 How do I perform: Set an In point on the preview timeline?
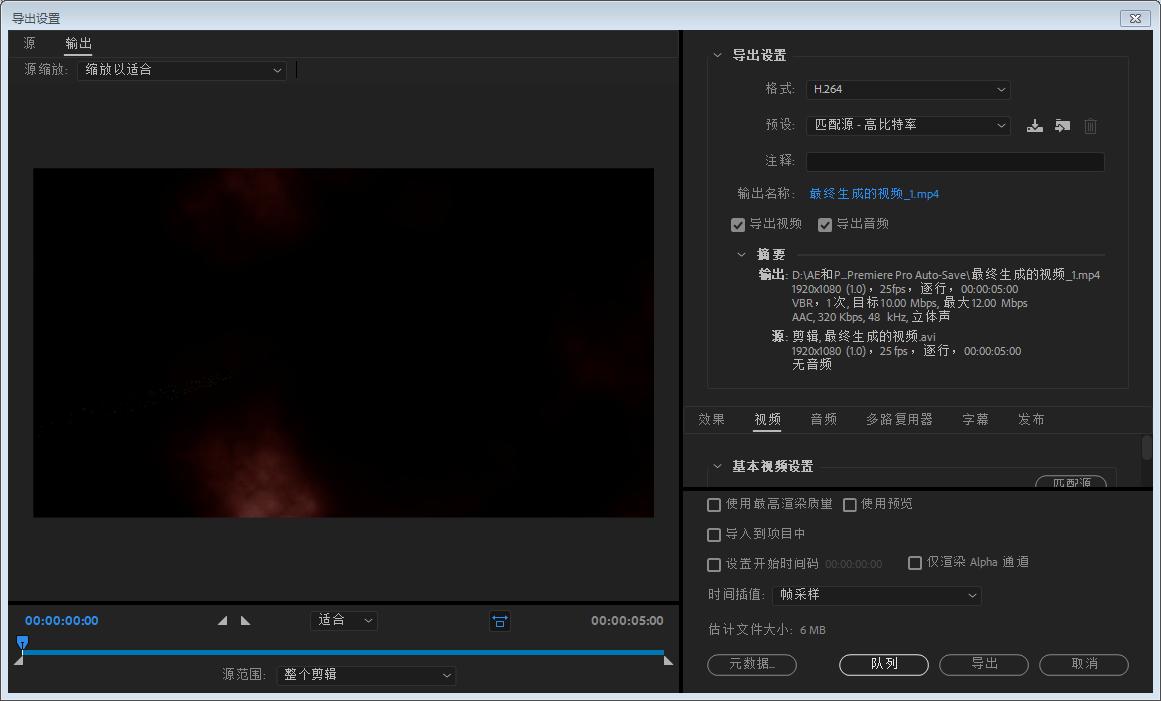coord(222,620)
